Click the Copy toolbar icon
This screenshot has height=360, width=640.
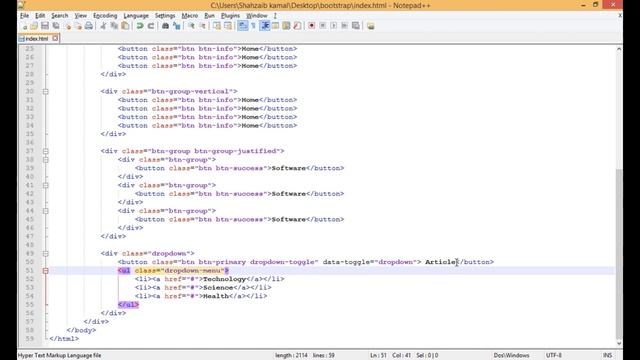pyautogui.click(x=114, y=26)
